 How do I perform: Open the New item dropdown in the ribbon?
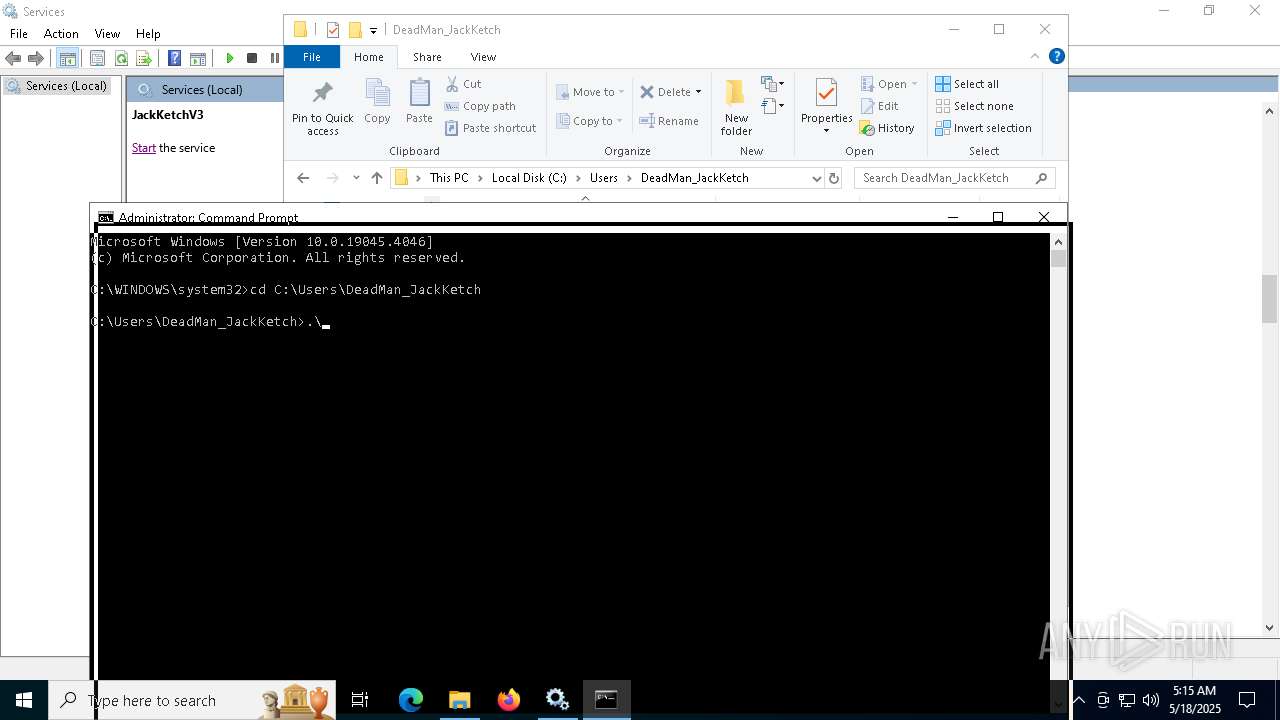pos(772,84)
